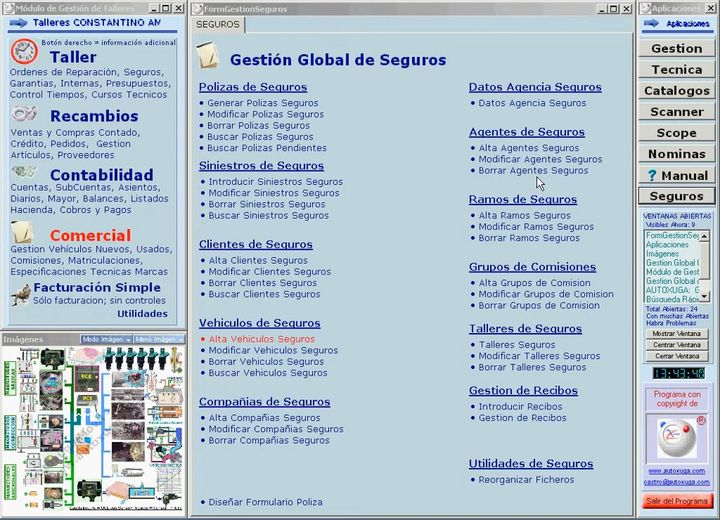Screen dimensions: 720x520
Task: Click Centrar Ventana button
Action: point(676,345)
